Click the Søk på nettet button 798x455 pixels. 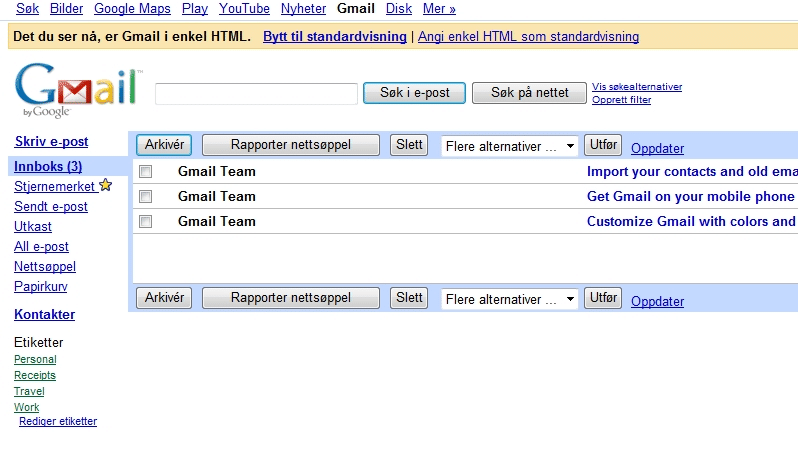click(529, 93)
